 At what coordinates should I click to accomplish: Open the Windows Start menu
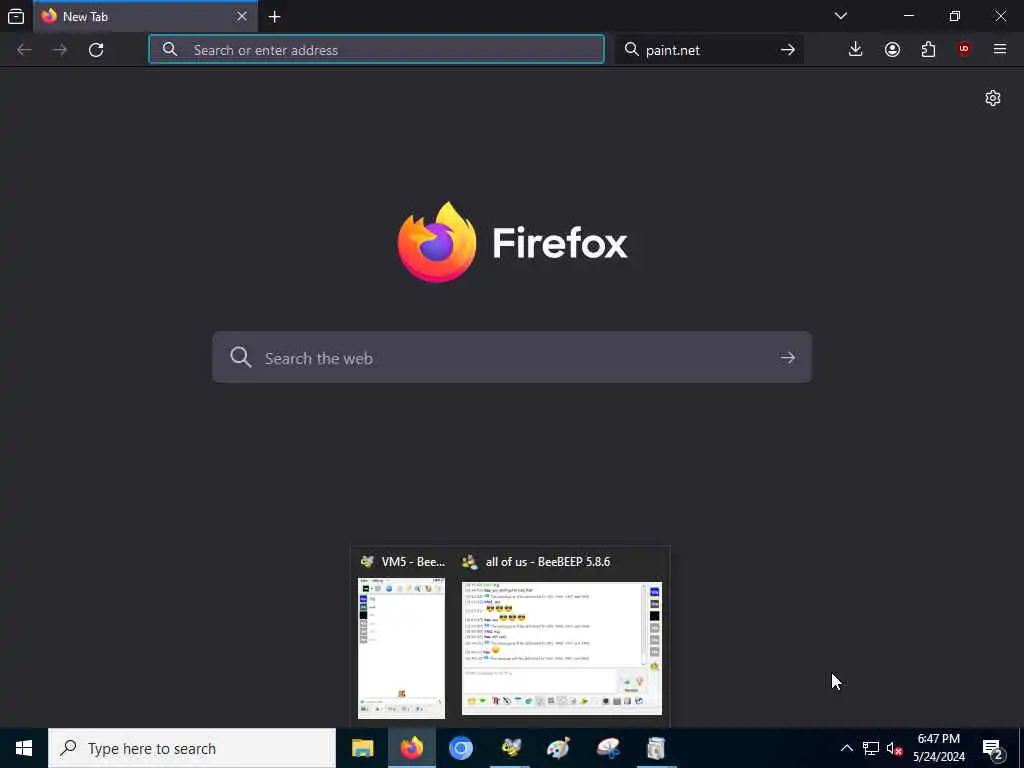coord(24,748)
